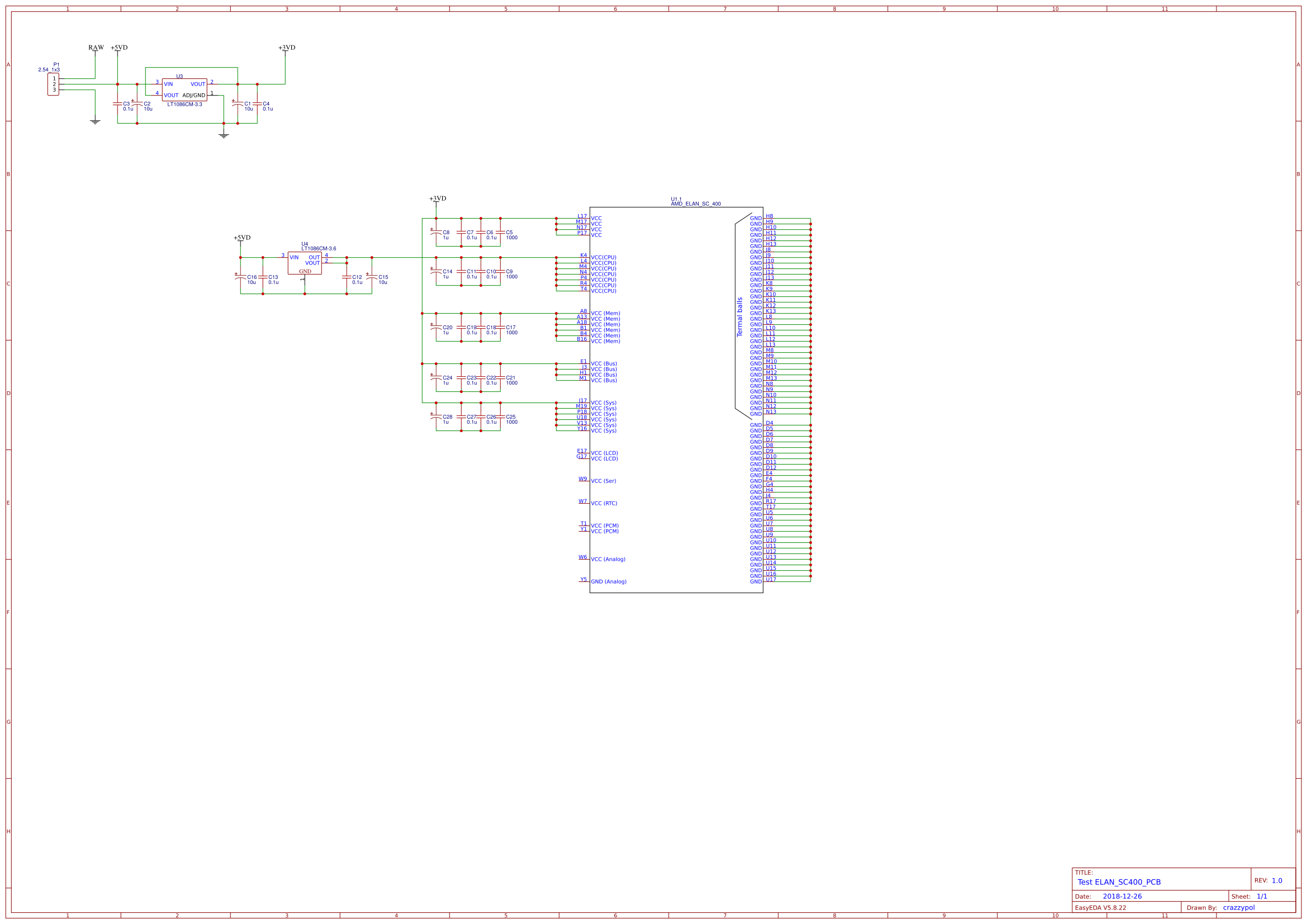Image resolution: width=1307 pixels, height=924 pixels.
Task: Select polarized capacitor C16
Action: (x=240, y=277)
